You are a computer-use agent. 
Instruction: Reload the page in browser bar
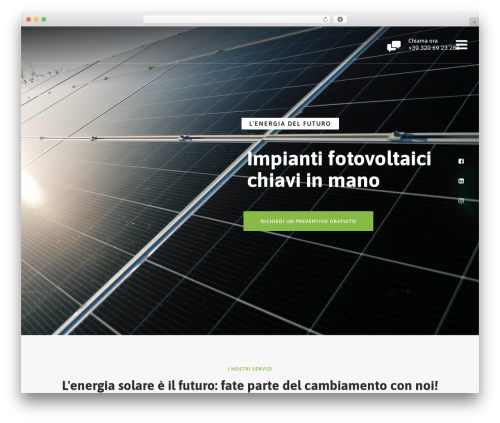(325, 20)
